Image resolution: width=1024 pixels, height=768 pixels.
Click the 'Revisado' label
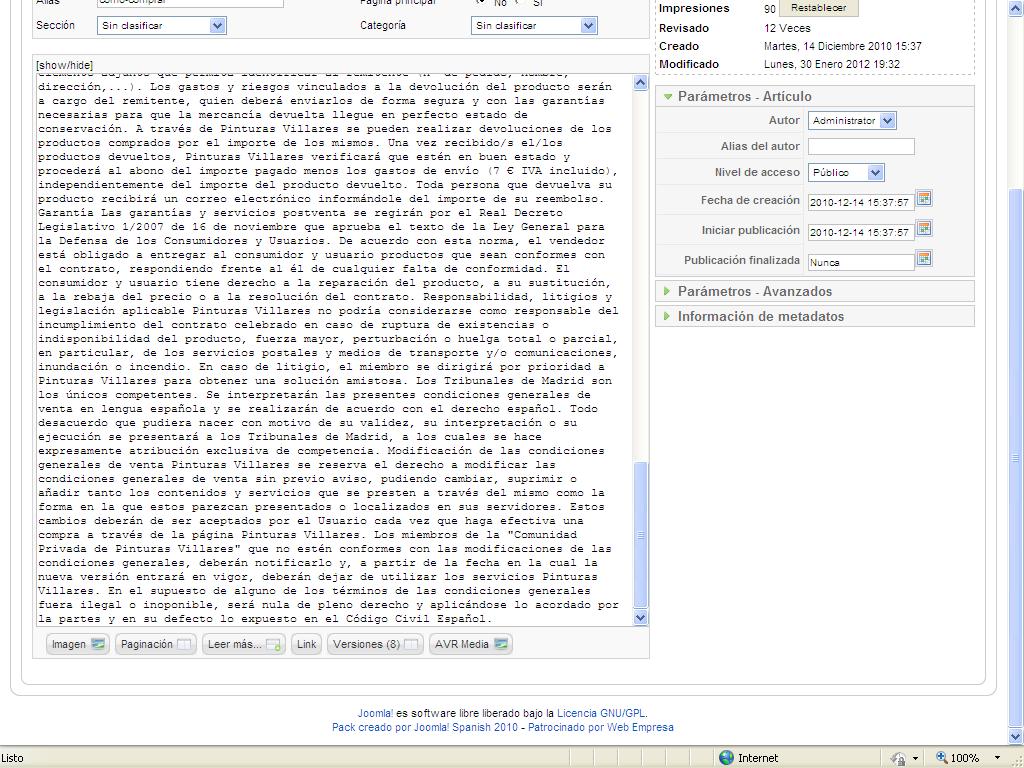pos(684,28)
